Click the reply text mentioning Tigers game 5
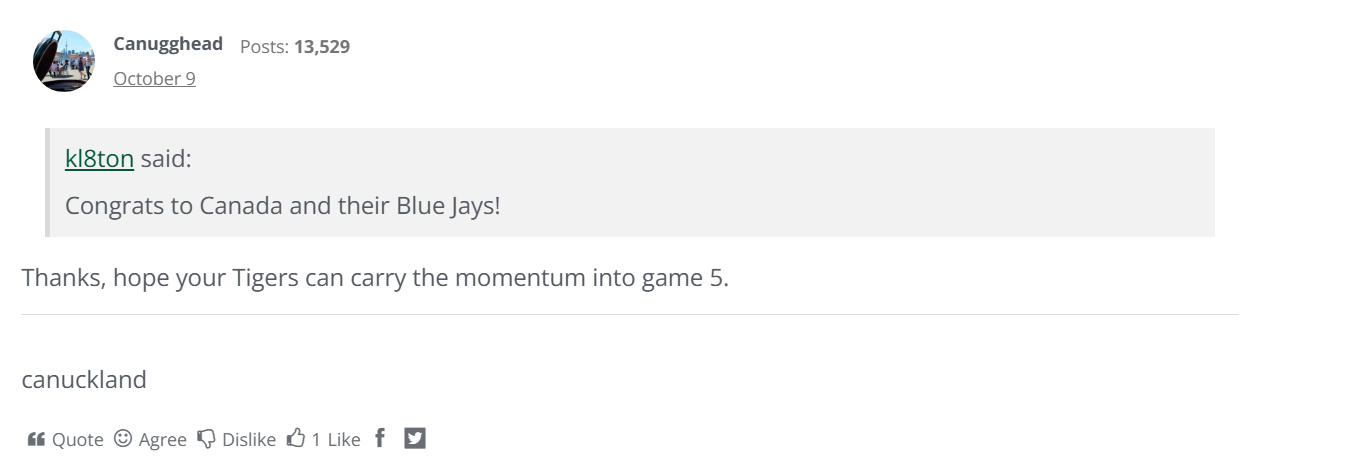This screenshot has height=459, width=1363. coord(375,277)
